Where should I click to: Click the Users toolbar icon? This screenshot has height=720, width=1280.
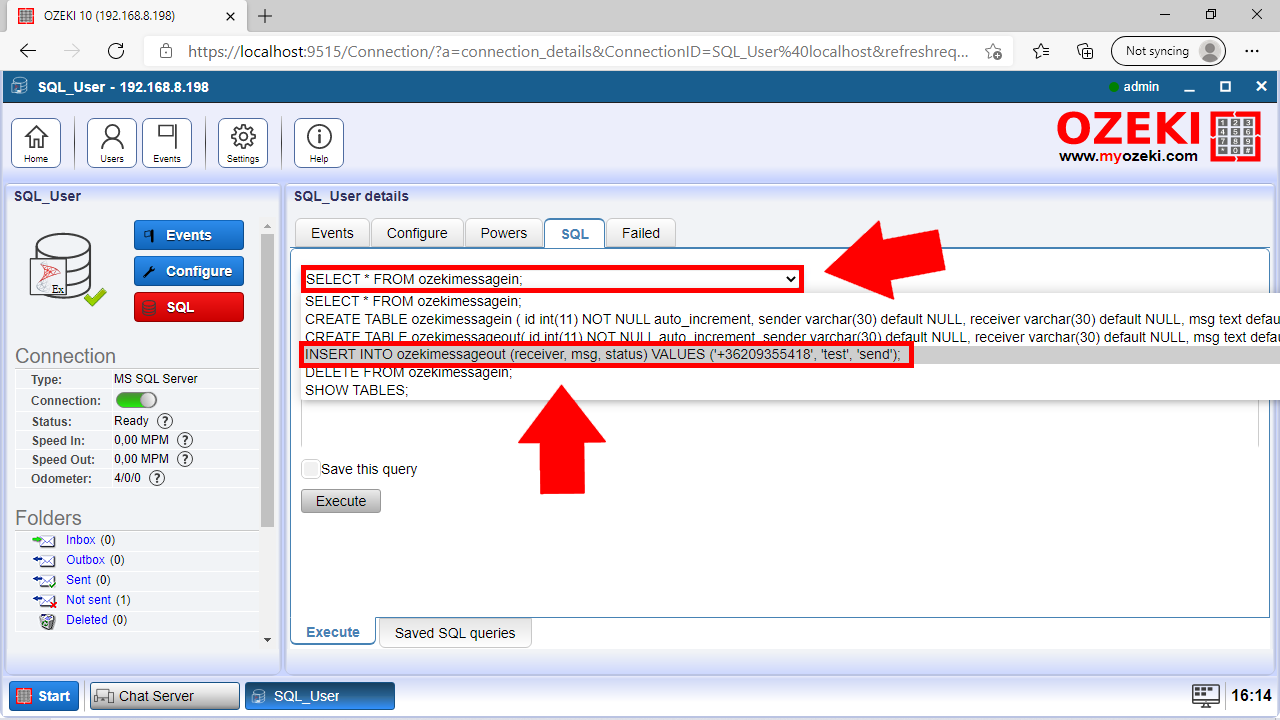coord(112,143)
